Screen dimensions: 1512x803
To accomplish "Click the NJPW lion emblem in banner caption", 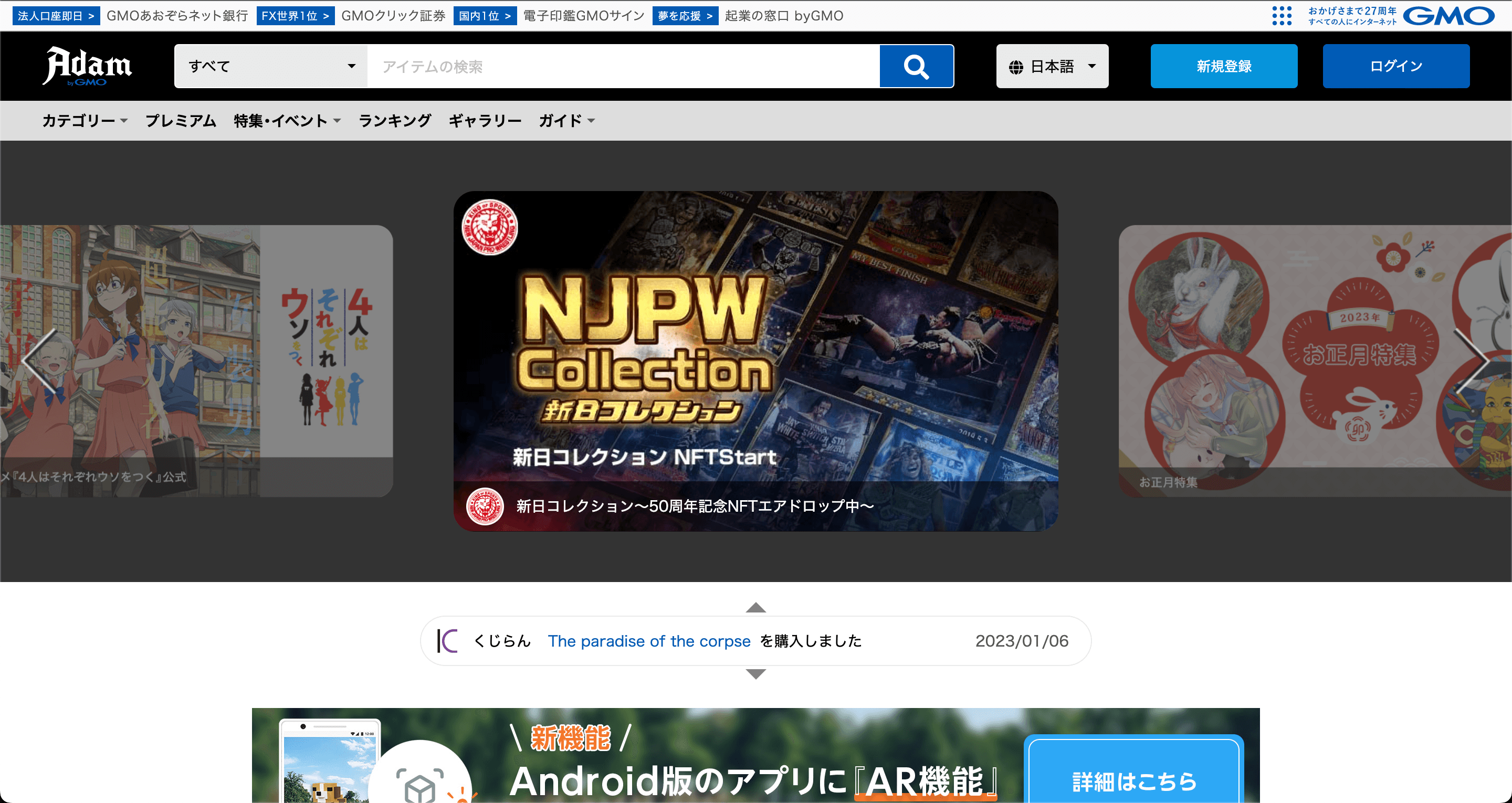I will pos(485,506).
